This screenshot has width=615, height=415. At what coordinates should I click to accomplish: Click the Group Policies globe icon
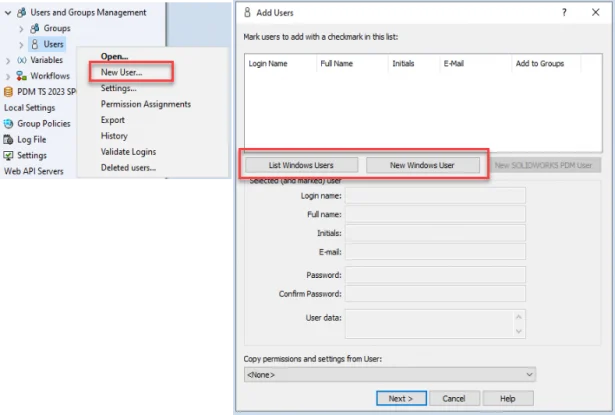[x=8, y=124]
